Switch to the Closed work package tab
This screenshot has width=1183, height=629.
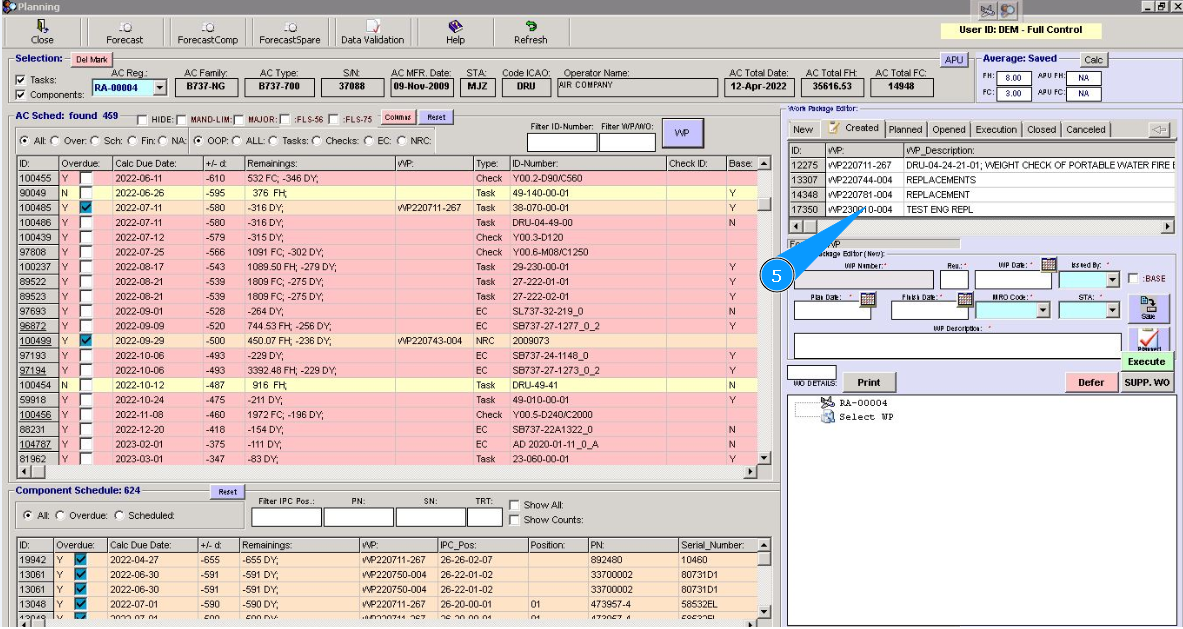1040,129
